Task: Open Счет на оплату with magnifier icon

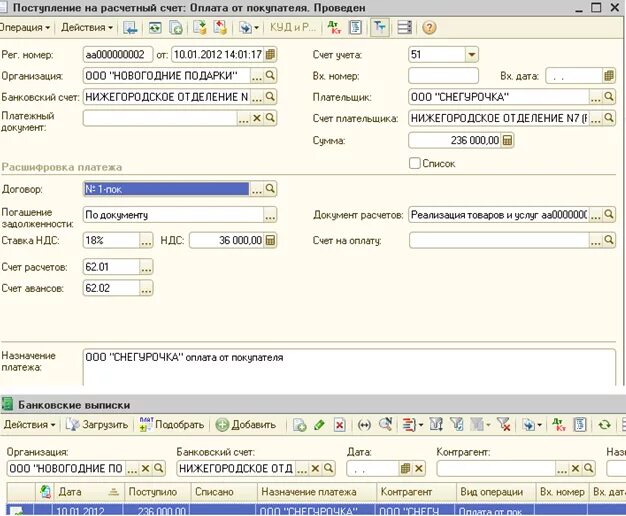Action: [x=609, y=240]
